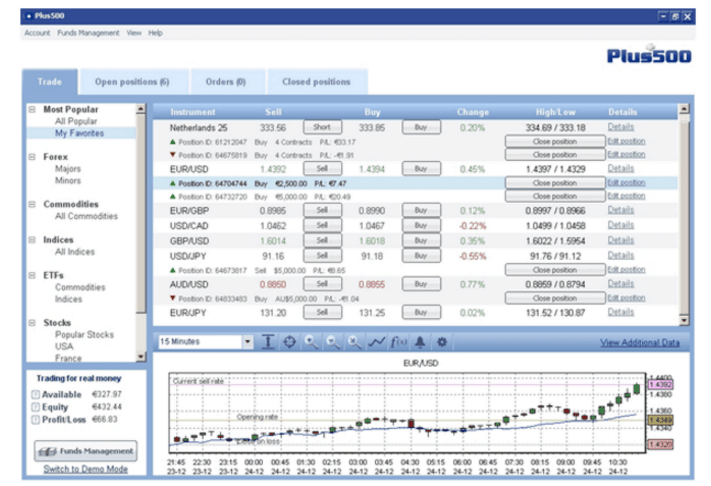This screenshot has height=486, width=711.
Task: Zoom in on the EUR/USD chart
Action: coord(311,342)
